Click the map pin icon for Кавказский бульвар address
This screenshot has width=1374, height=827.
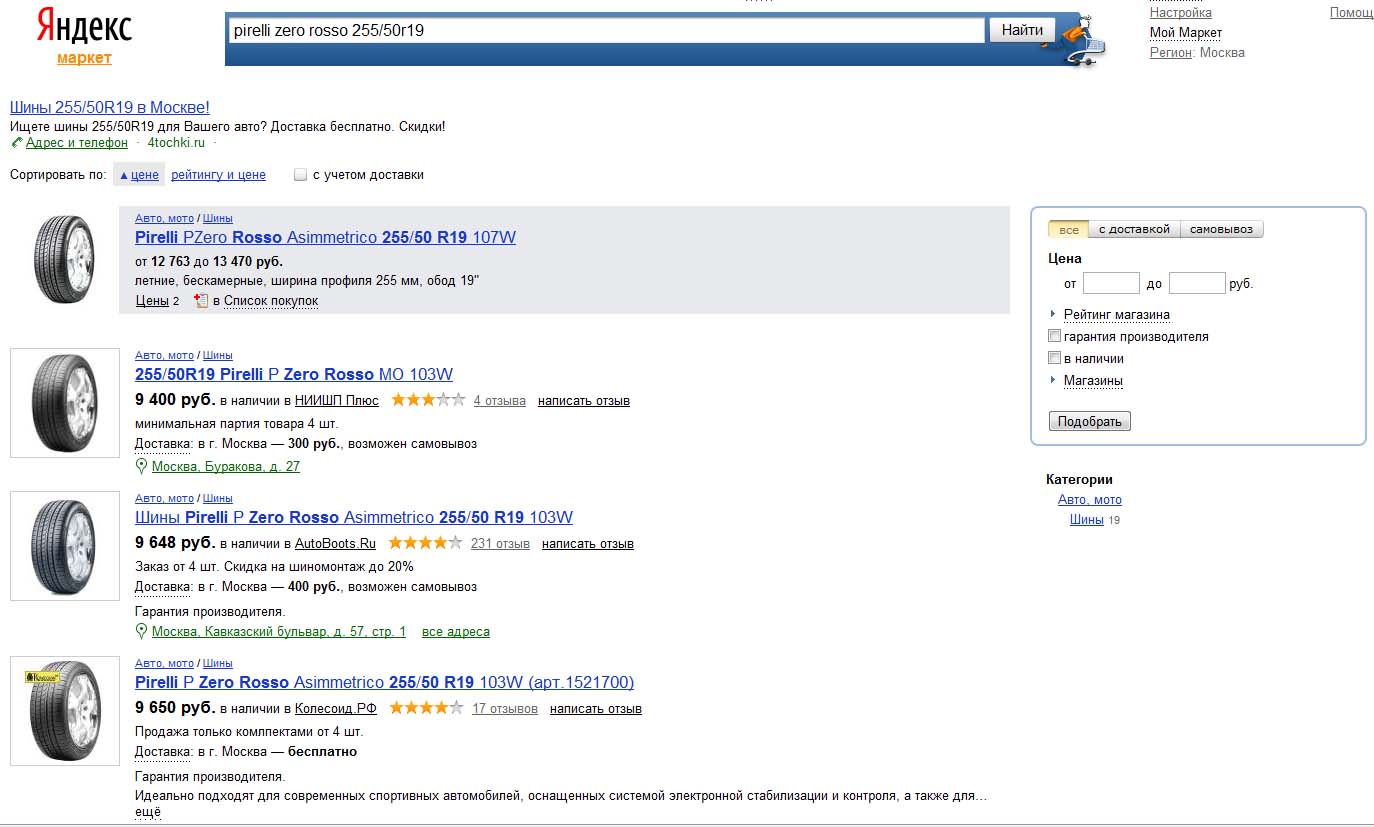click(141, 631)
